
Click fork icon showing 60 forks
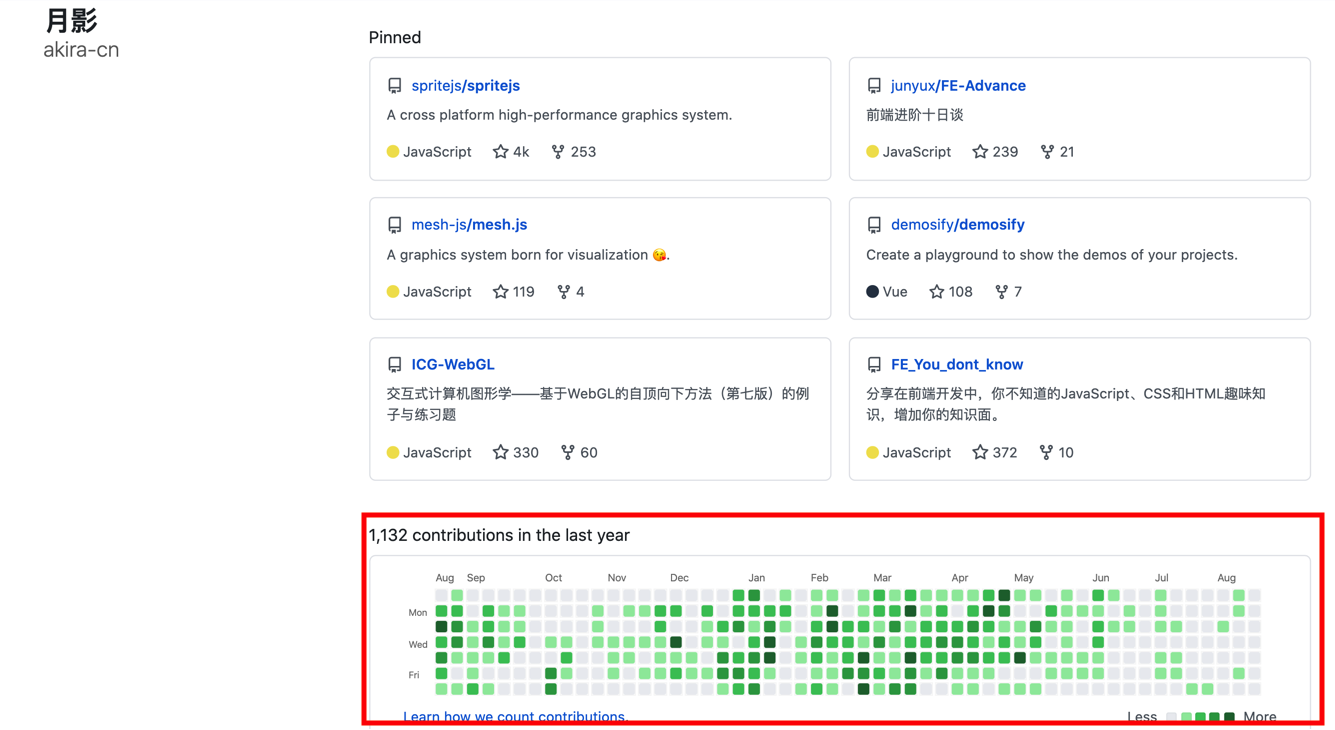tap(567, 453)
